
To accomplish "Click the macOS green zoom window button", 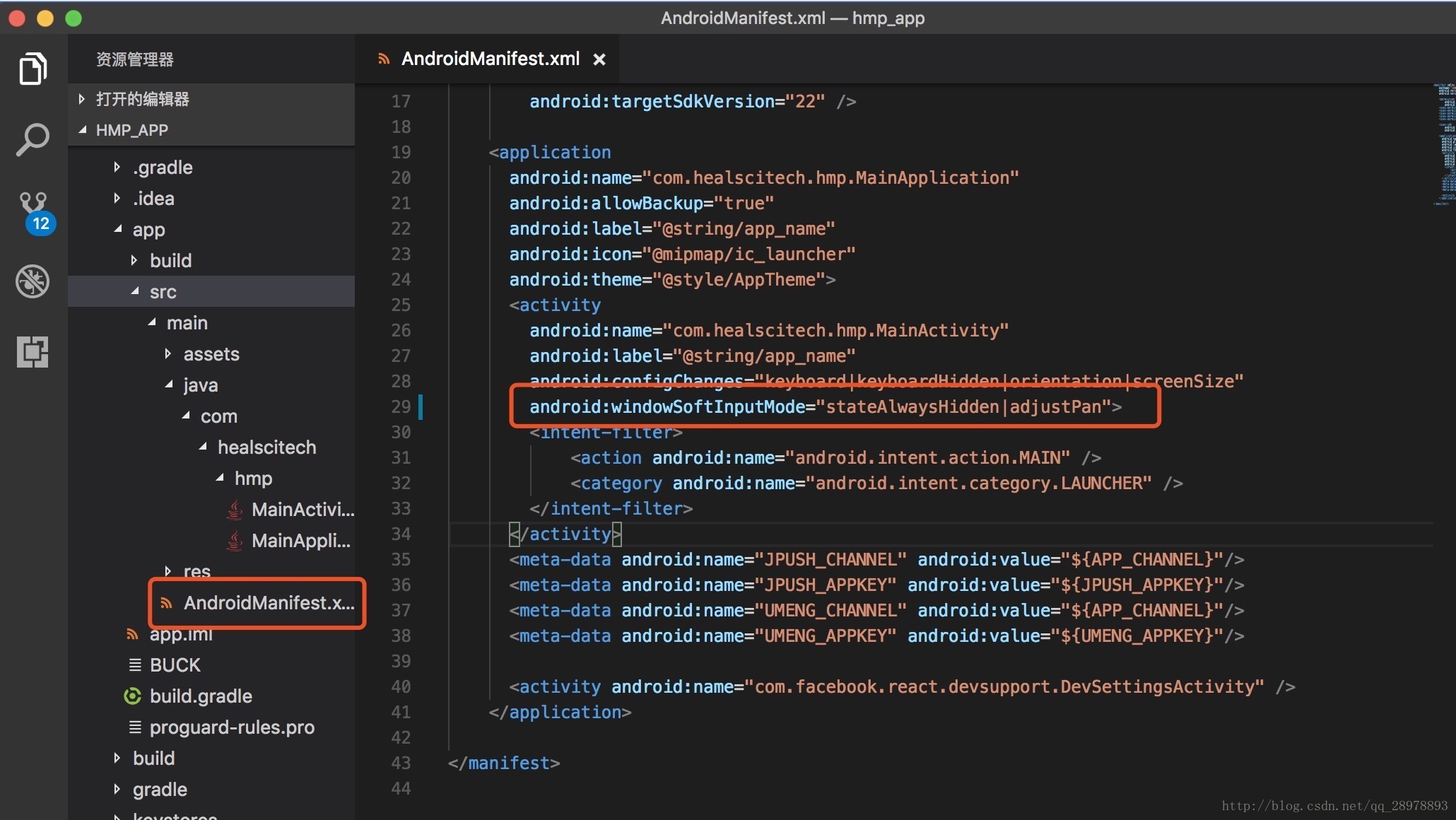I will point(74,18).
